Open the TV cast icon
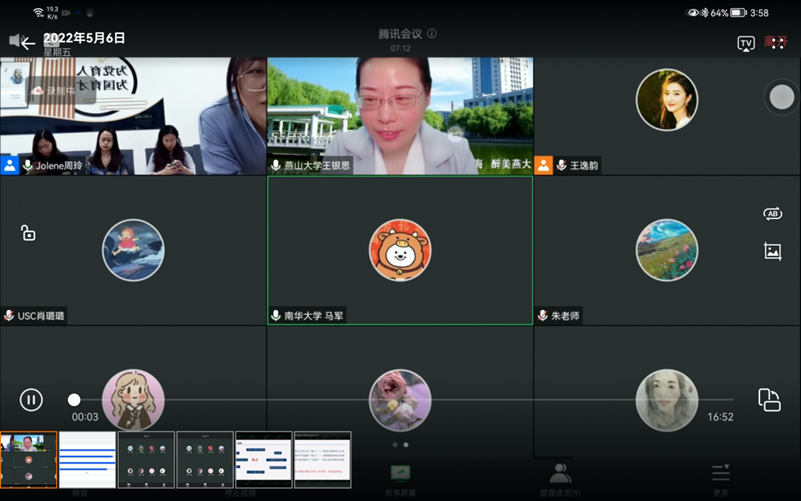The height and width of the screenshot is (501, 801). click(x=745, y=43)
